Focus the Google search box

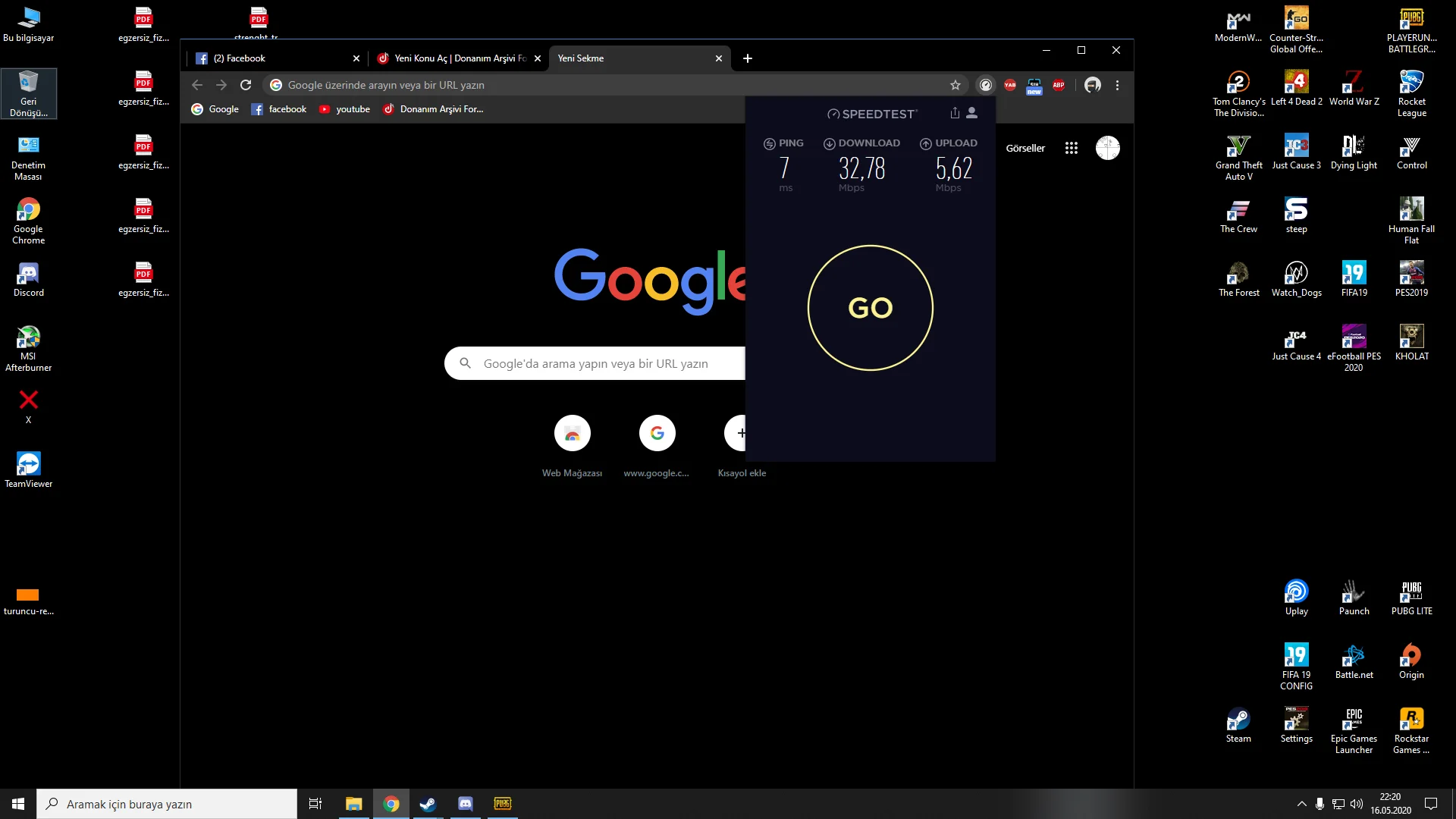pos(595,364)
